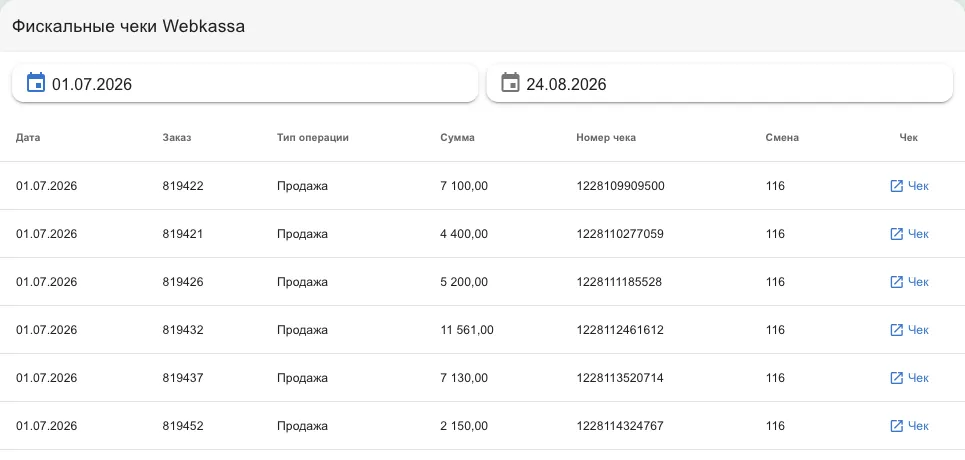Select order number 819432
This screenshot has height=460, width=965.
tap(183, 330)
